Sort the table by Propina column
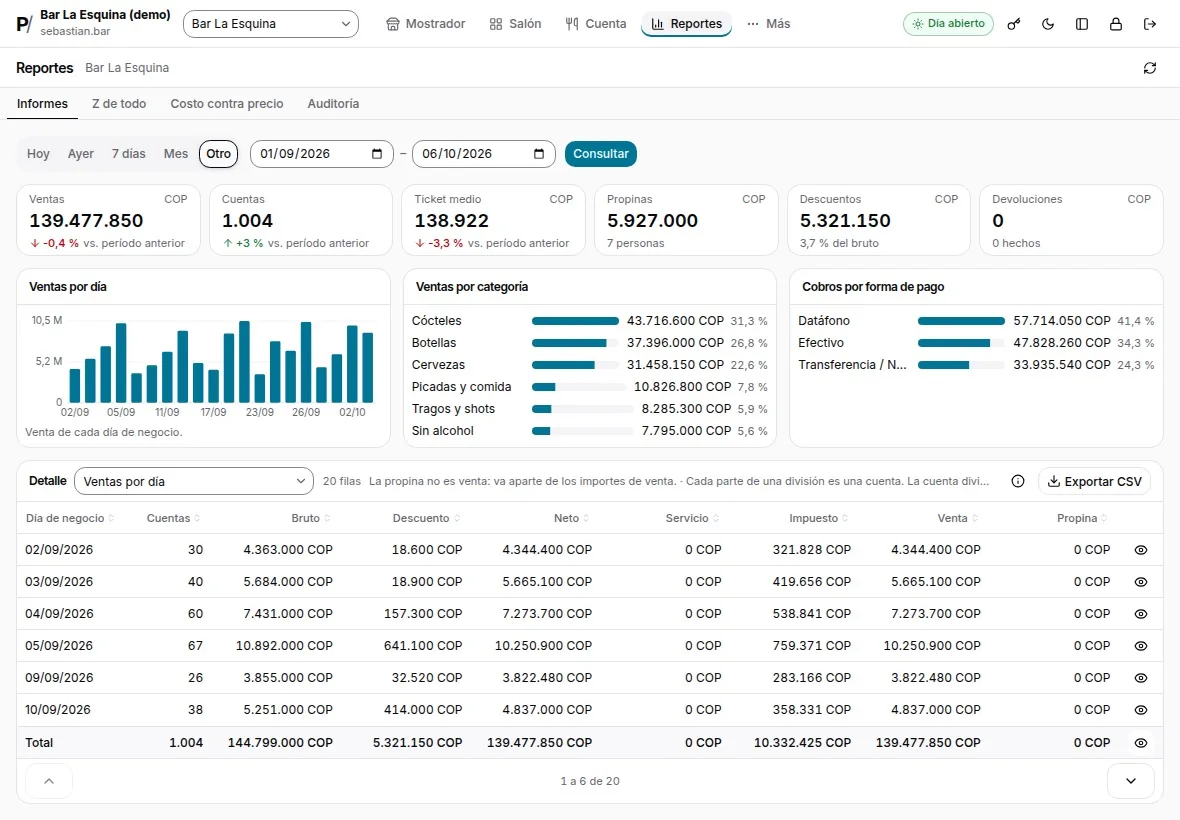The image size is (1180, 820). click(1081, 518)
